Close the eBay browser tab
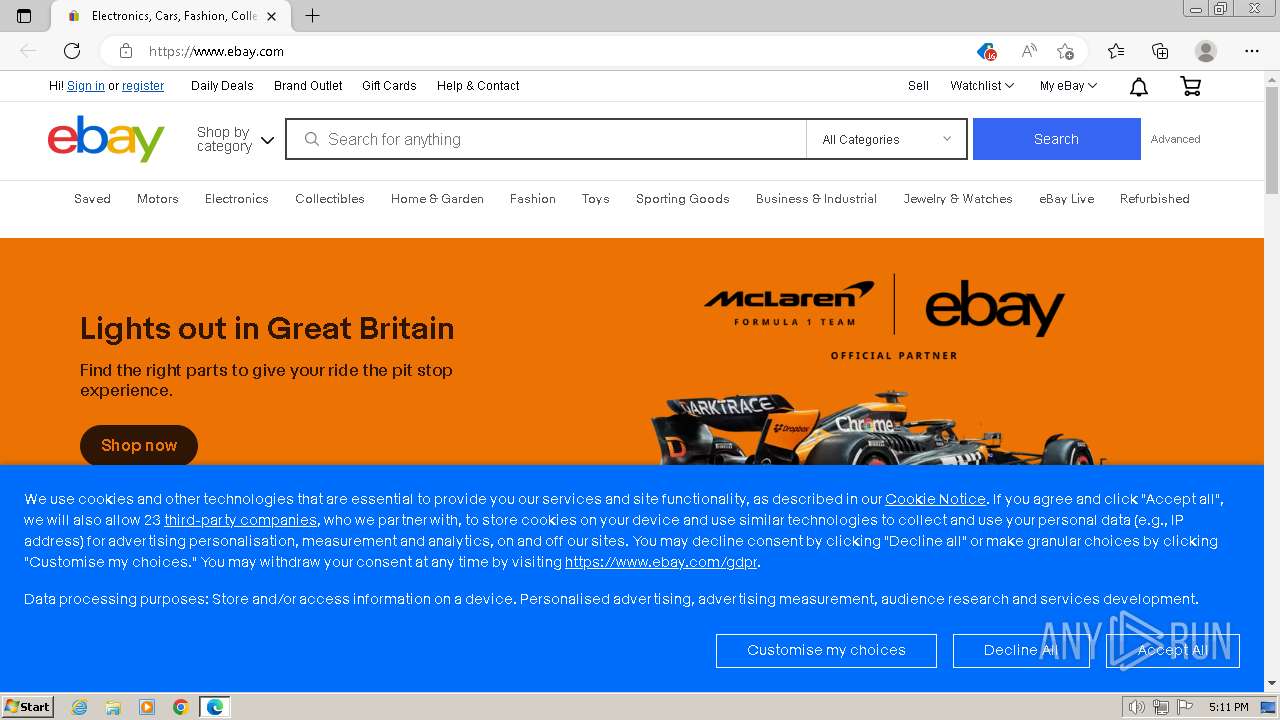The image size is (1280, 720). (271, 16)
